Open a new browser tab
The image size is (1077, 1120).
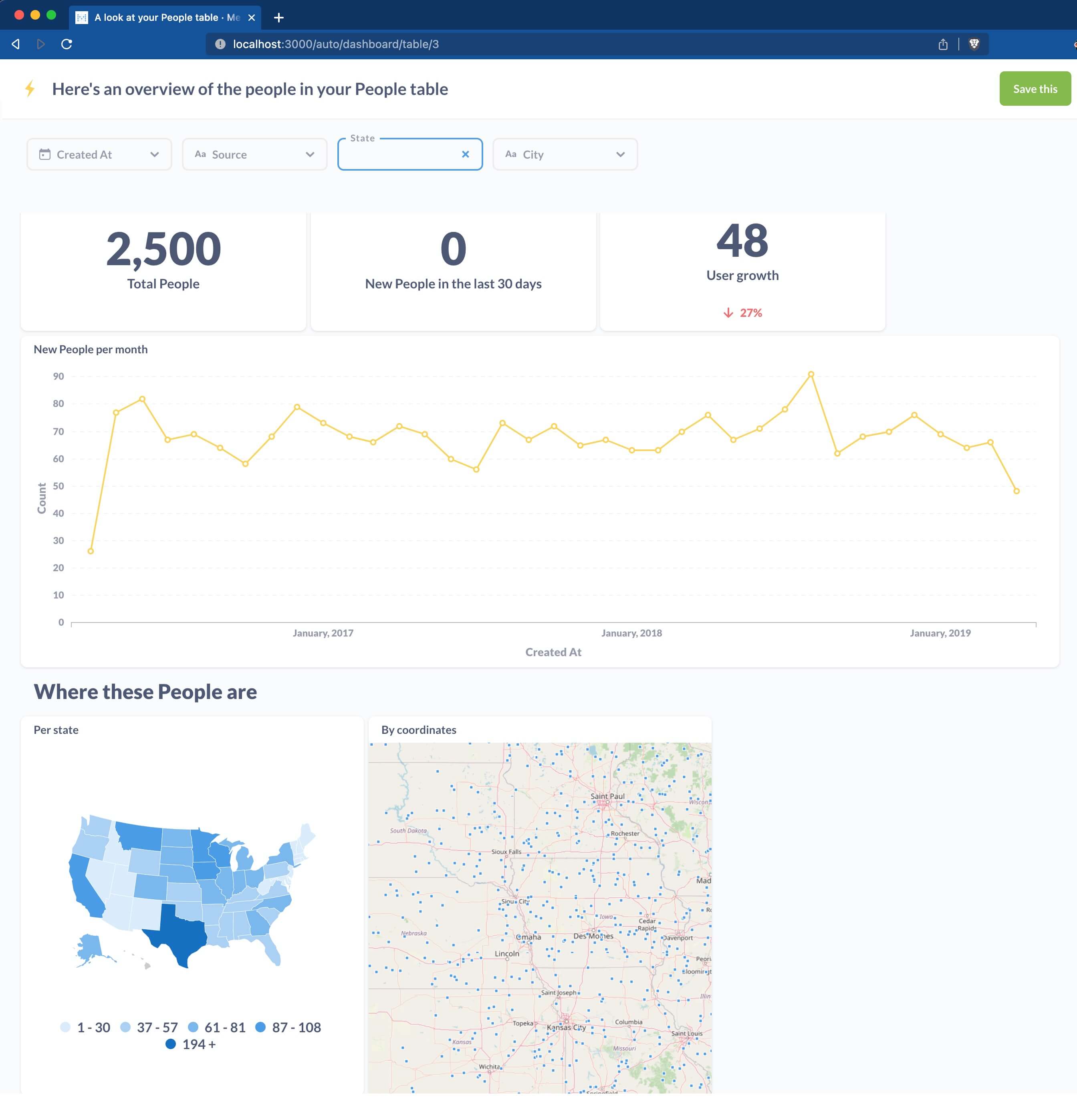278,18
